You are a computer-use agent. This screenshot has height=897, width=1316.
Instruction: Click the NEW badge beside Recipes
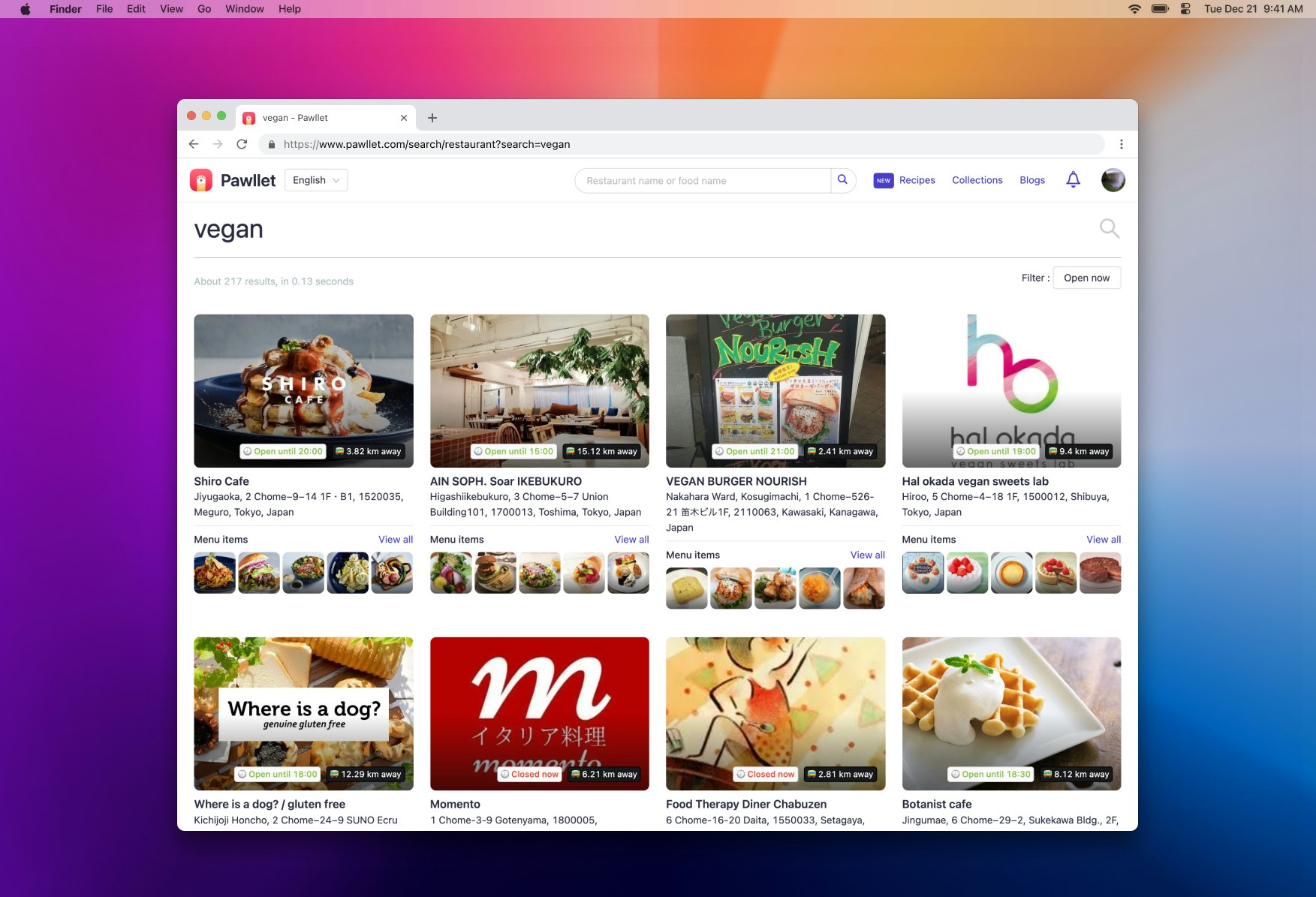point(884,180)
